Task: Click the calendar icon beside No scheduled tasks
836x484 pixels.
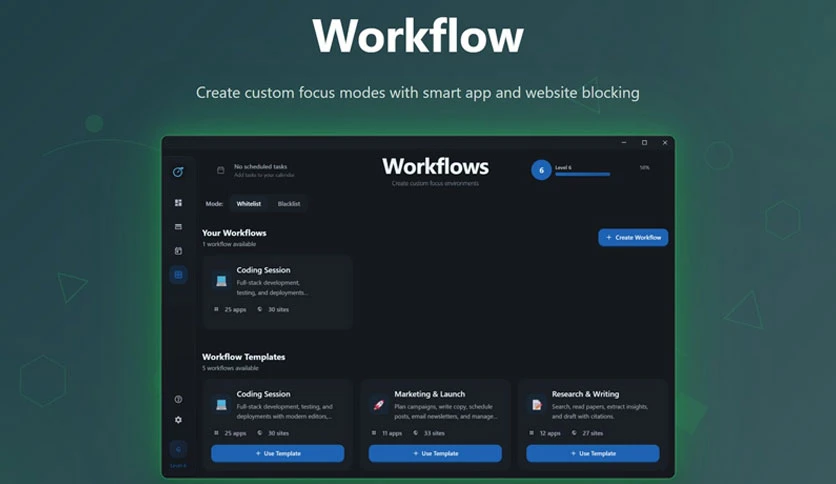Action: [x=220, y=170]
